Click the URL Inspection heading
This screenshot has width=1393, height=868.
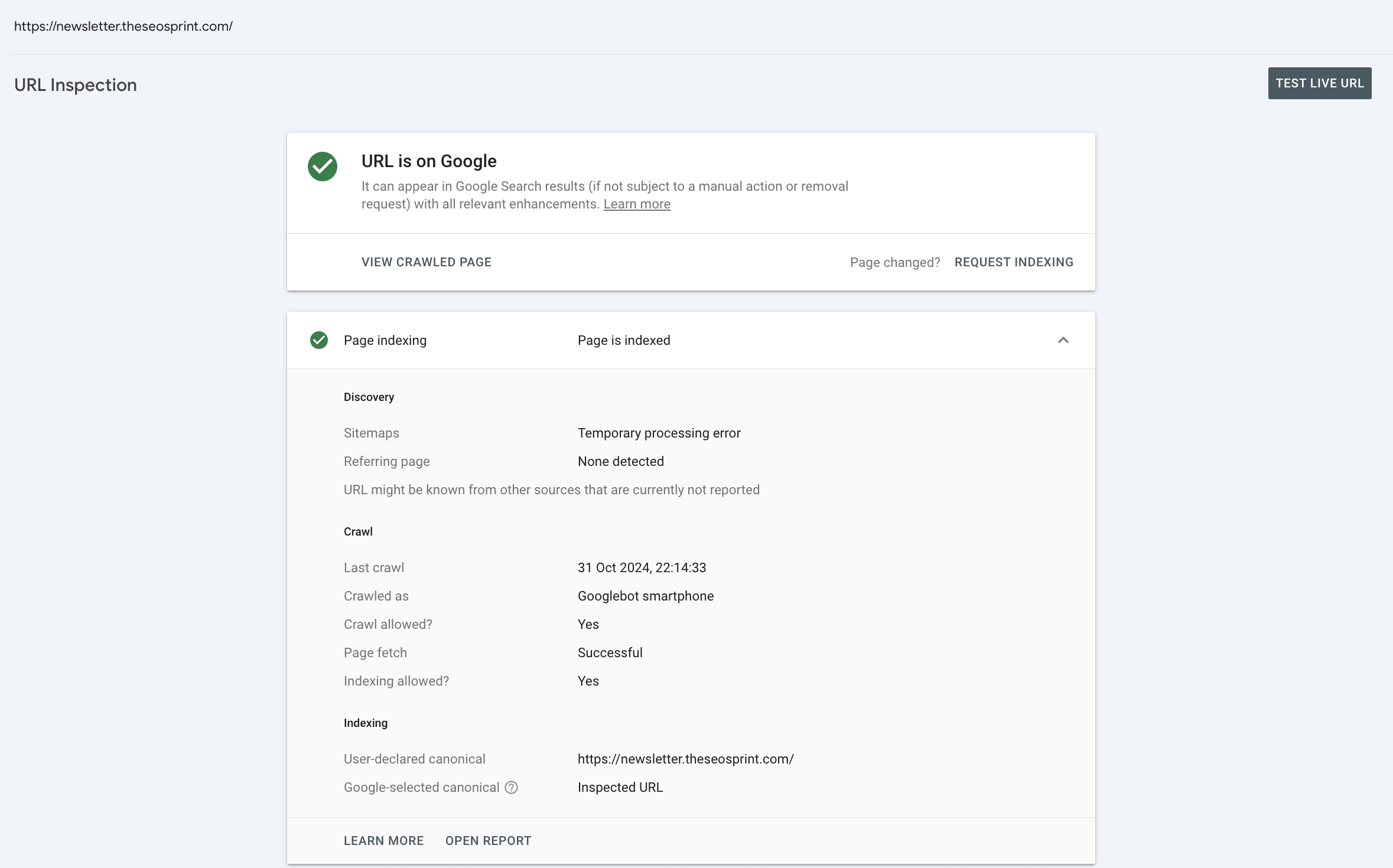pos(76,85)
